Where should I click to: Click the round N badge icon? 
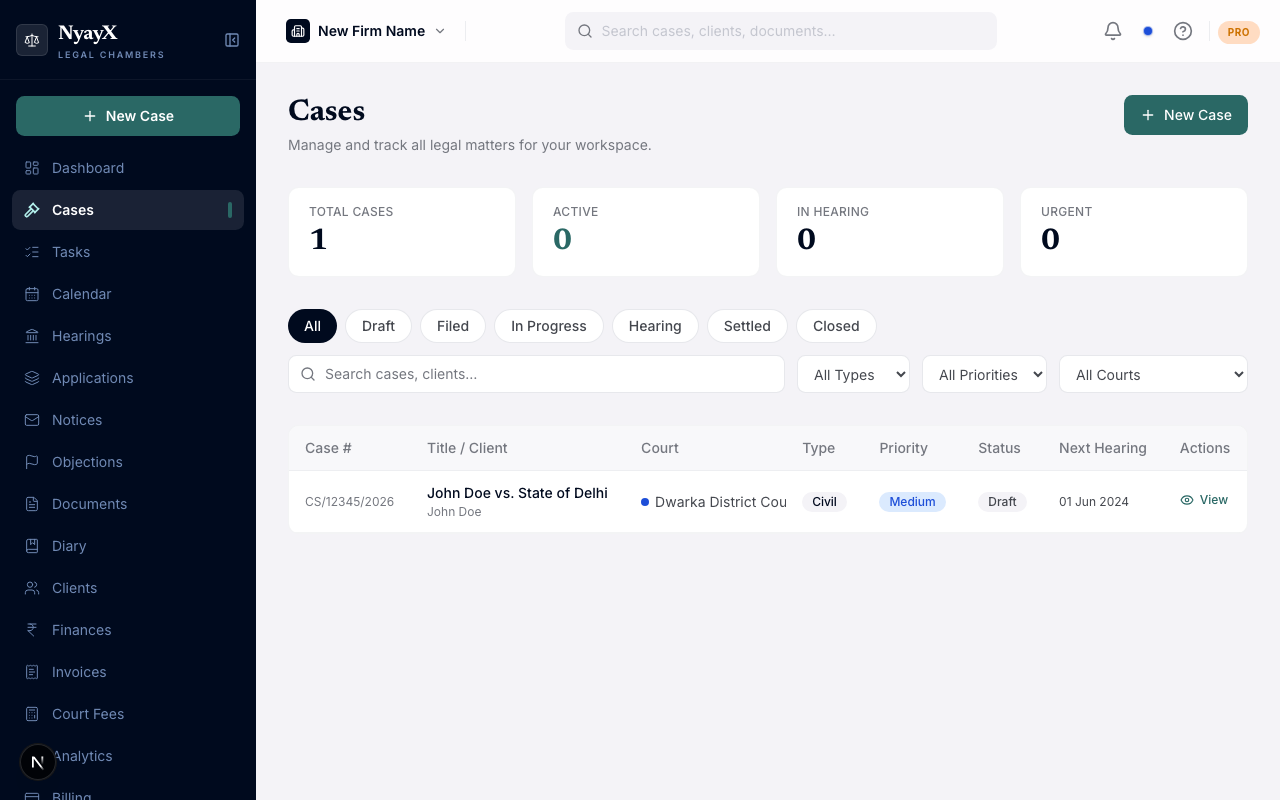pos(38,762)
